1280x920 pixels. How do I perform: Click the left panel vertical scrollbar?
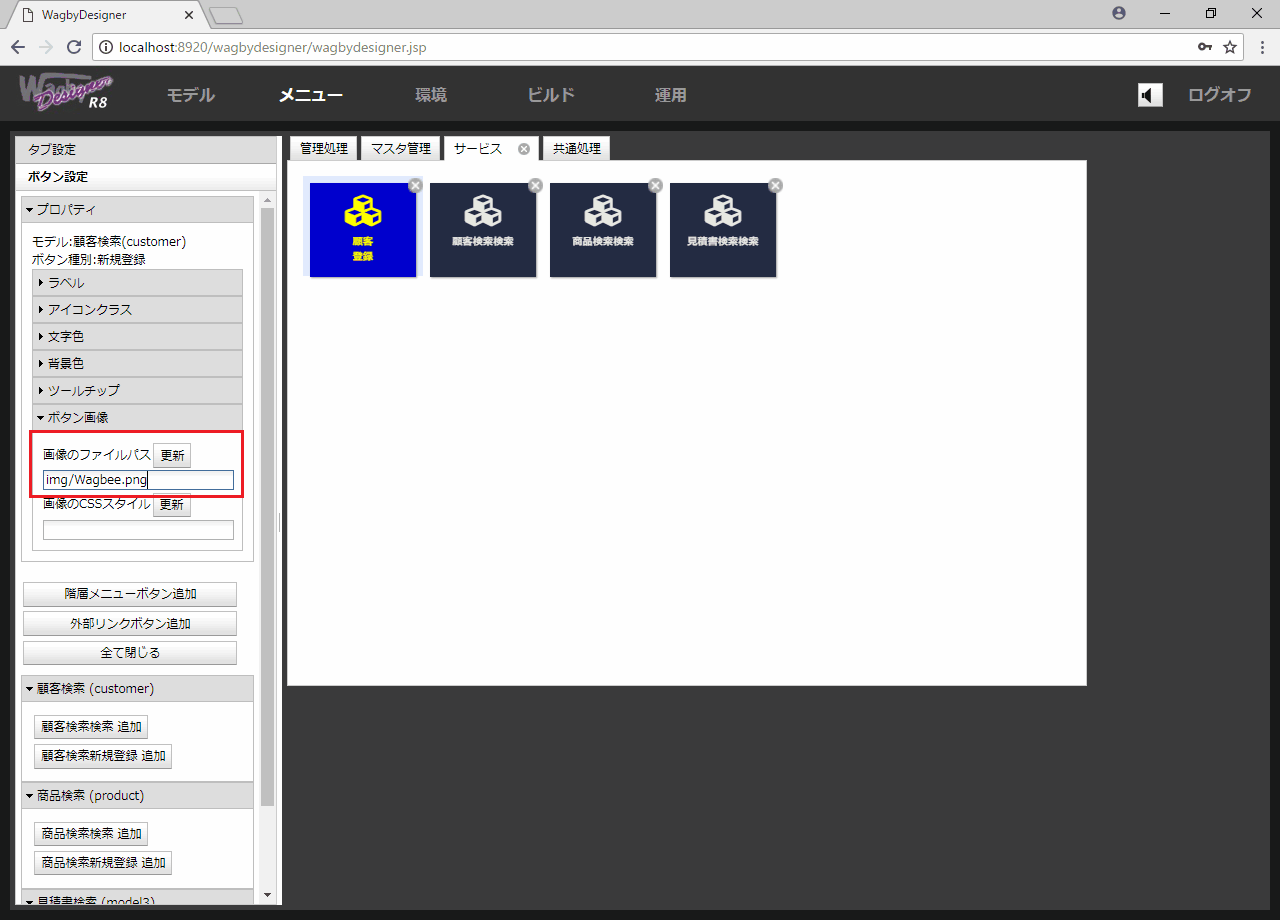coord(267,507)
